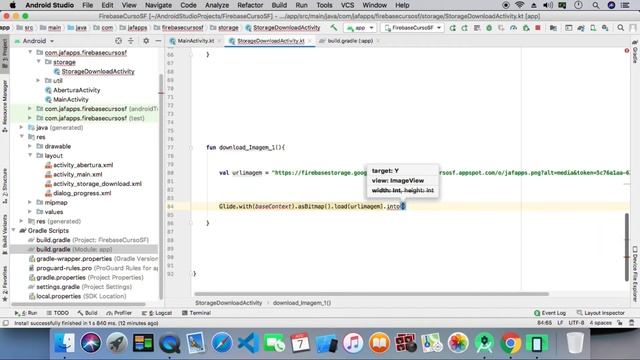This screenshot has height=360, width=640.
Task: Open proguard-rules.pro file
Action: [93, 268]
